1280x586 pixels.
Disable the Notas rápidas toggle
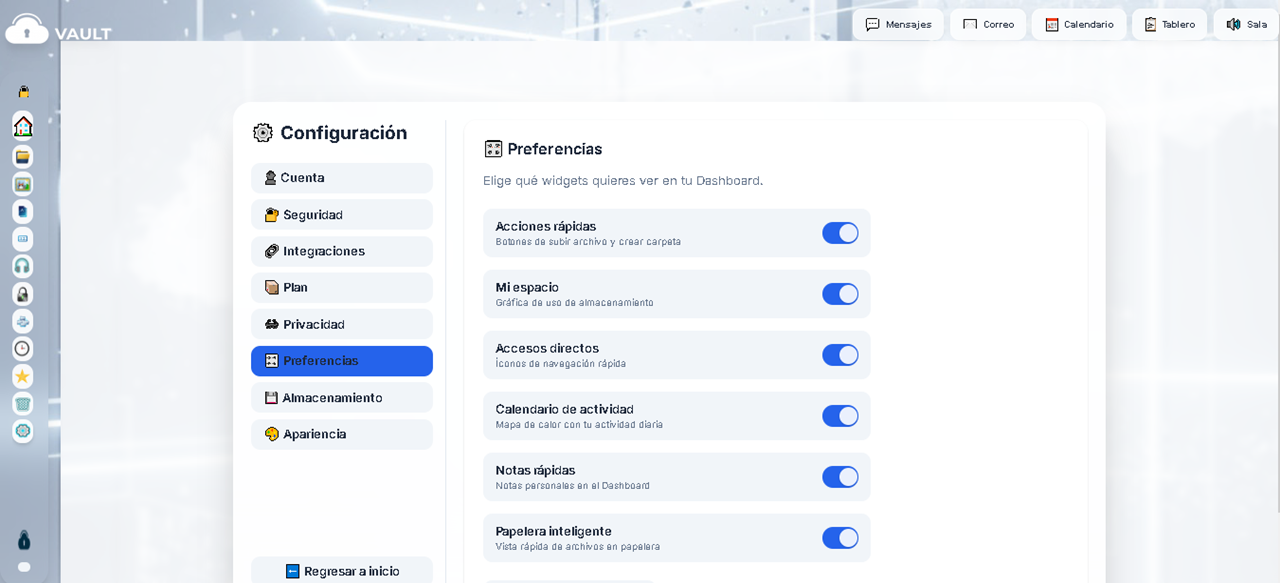[840, 477]
